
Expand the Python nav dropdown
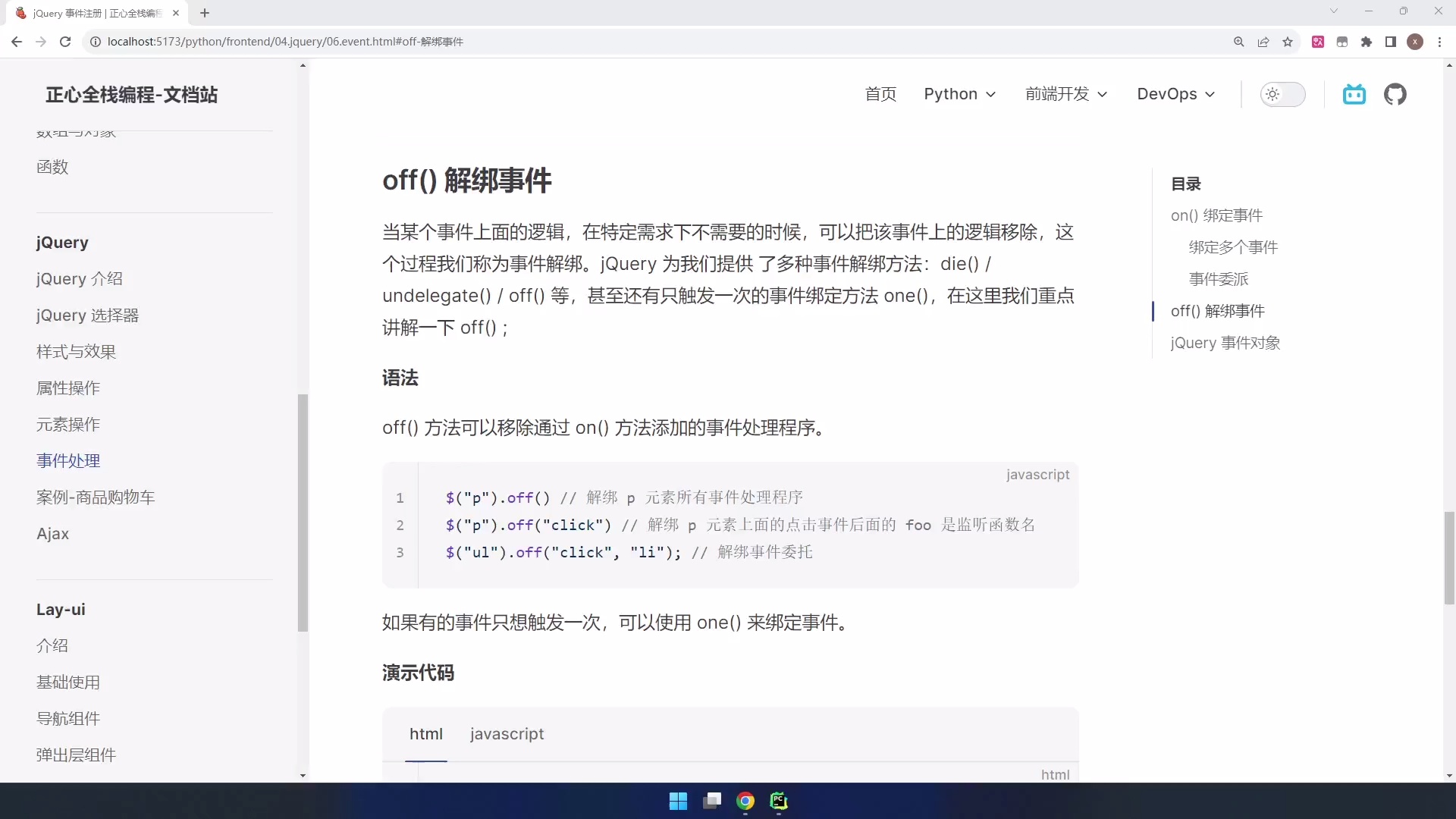(959, 94)
